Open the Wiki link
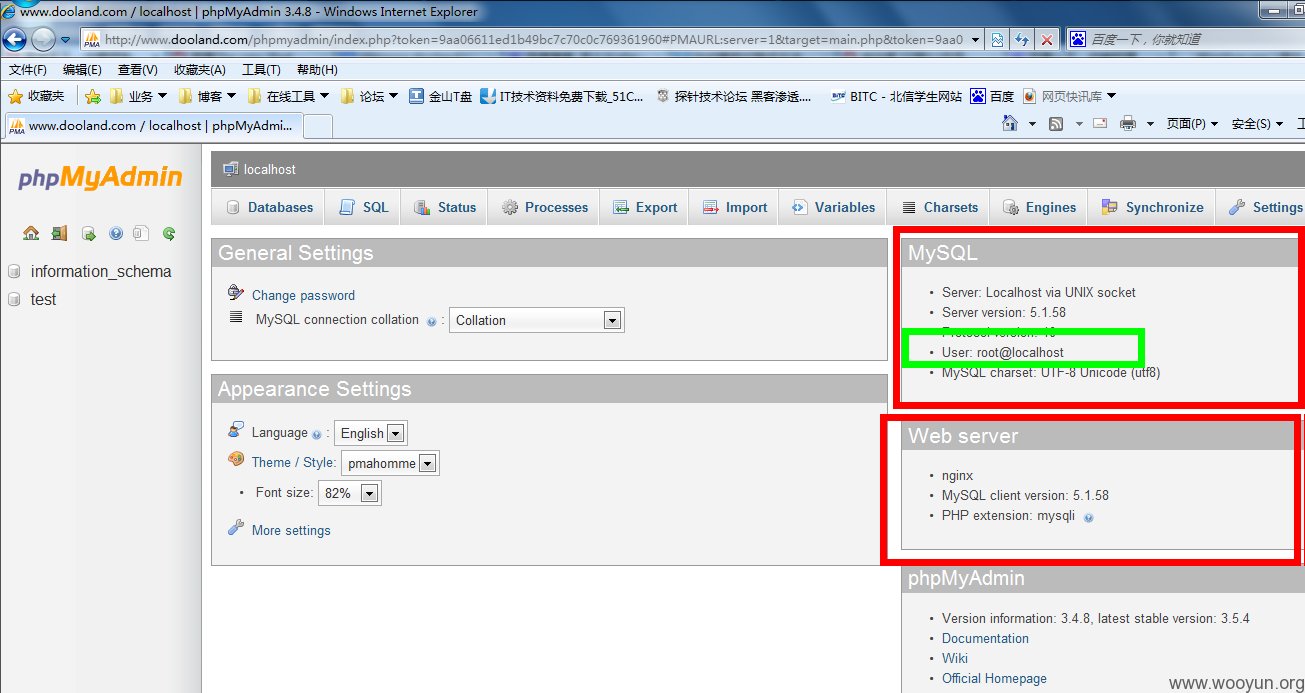The image size is (1305, 693). (955, 658)
